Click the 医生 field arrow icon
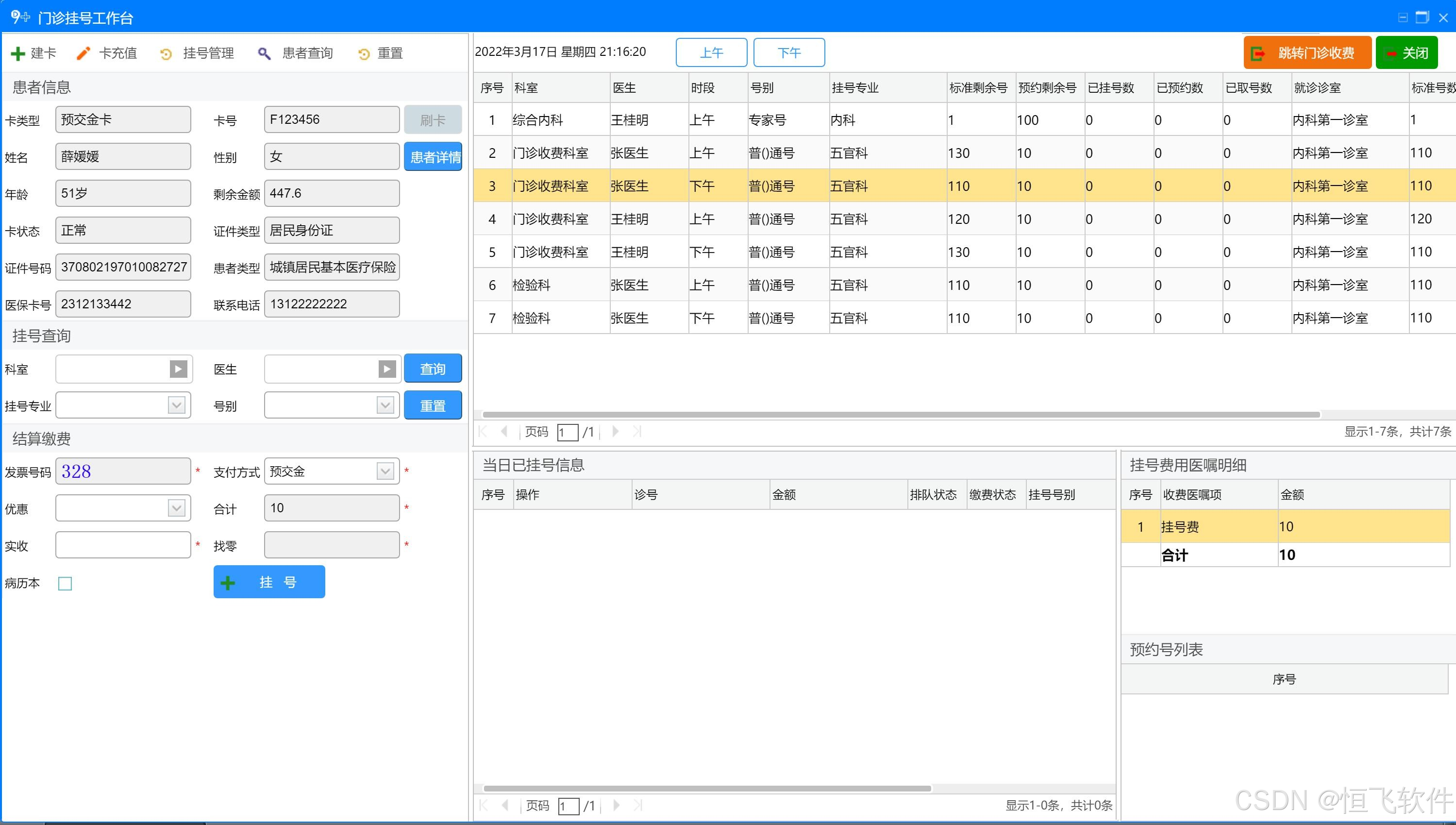The image size is (1456, 825). [387, 370]
